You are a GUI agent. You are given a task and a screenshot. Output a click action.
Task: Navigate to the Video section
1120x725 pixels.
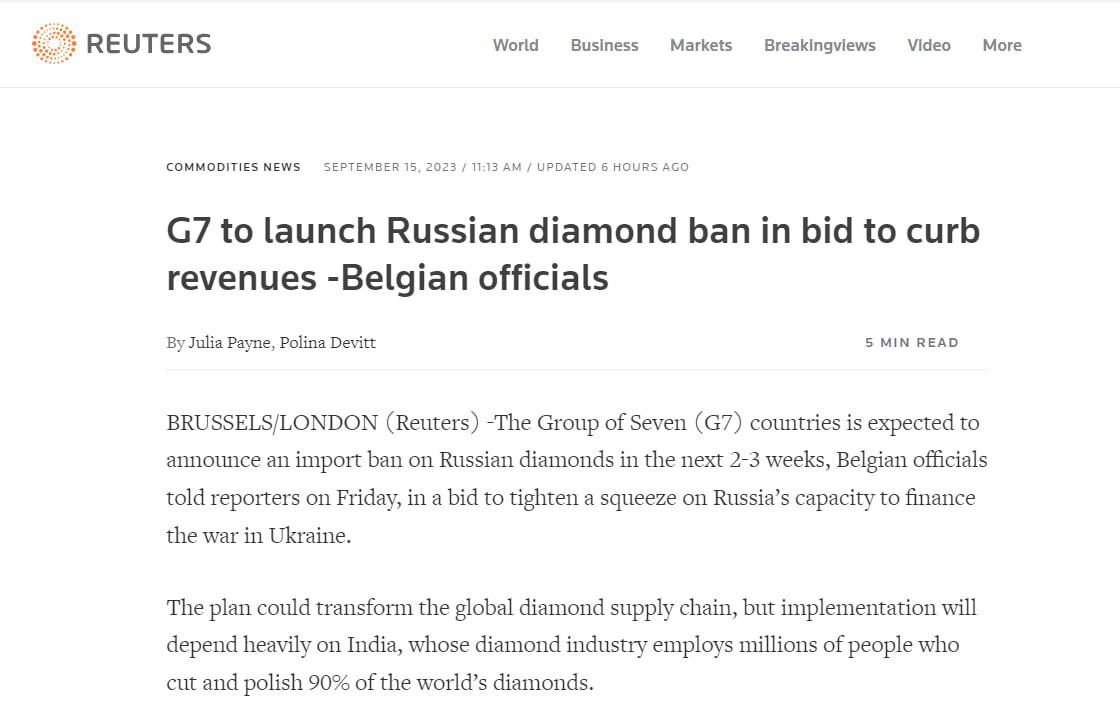(928, 45)
